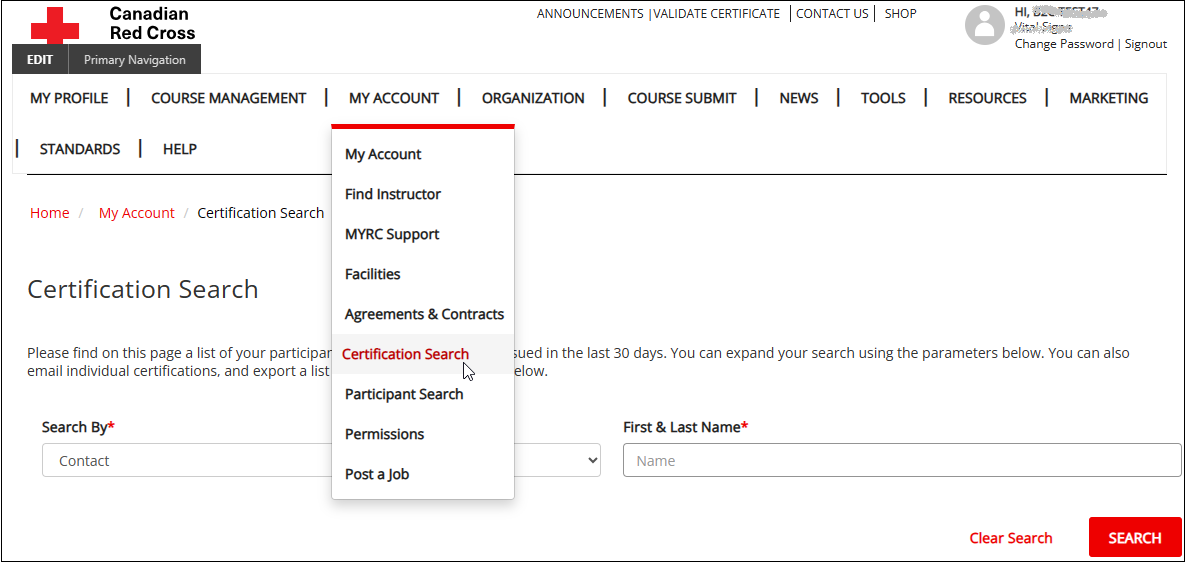Click Clear Search link
Screen dimensions: 1185x562
(1010, 538)
